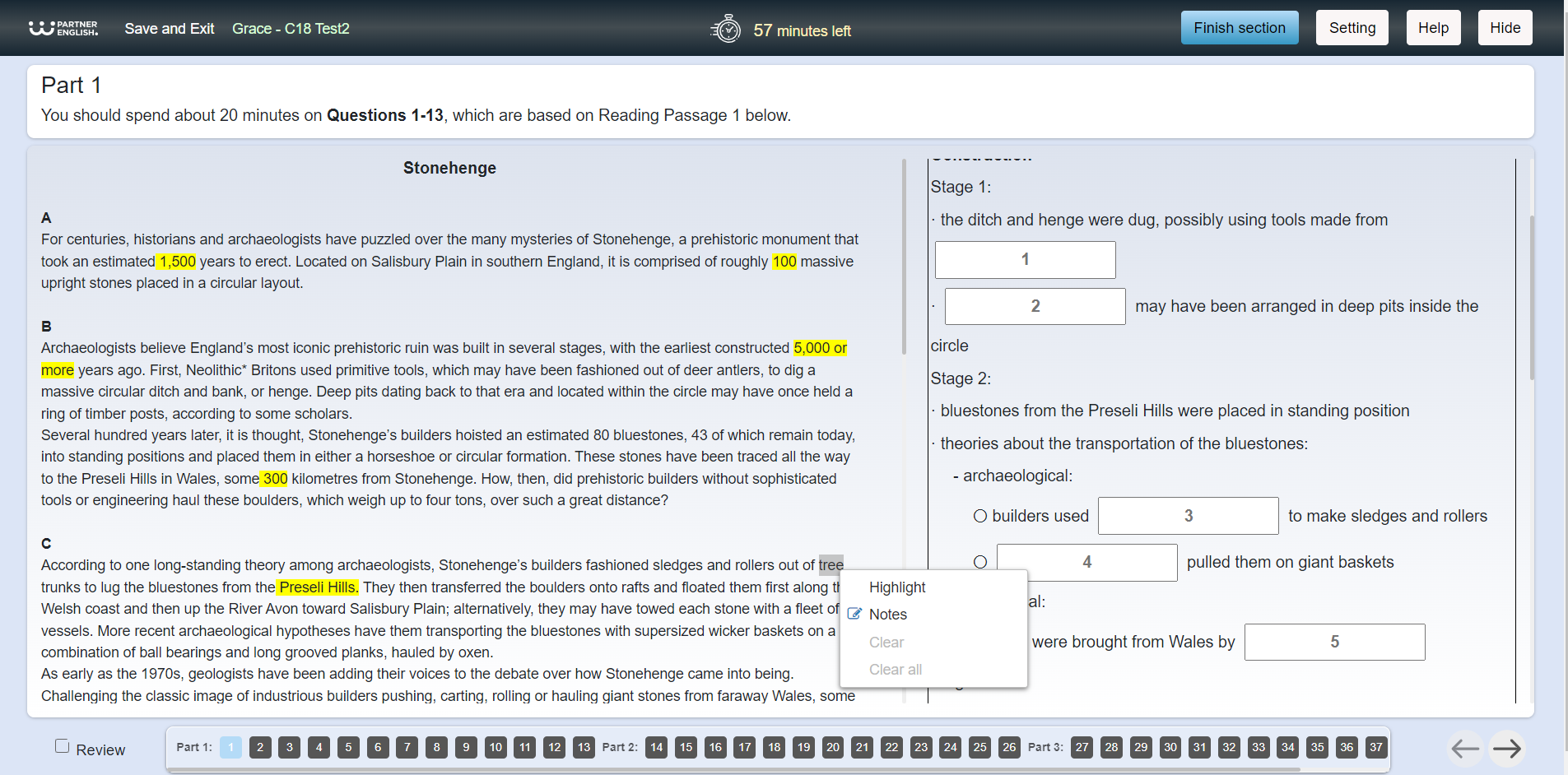Open the Setting button
The image size is (1568, 775).
(x=1352, y=28)
